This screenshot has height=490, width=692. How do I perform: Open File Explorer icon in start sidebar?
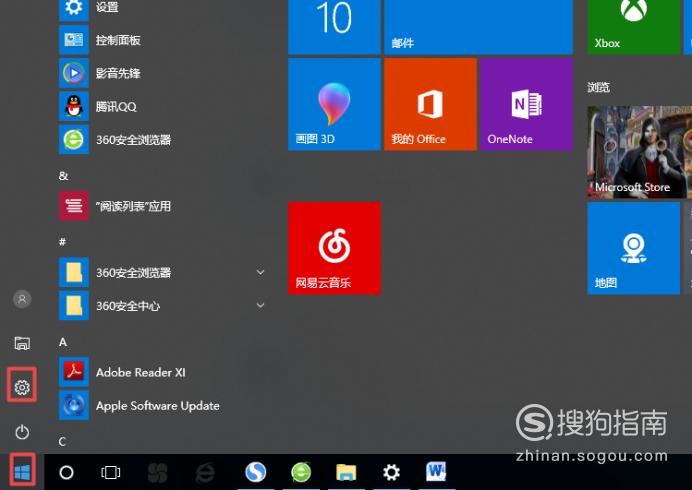pyautogui.click(x=22, y=343)
